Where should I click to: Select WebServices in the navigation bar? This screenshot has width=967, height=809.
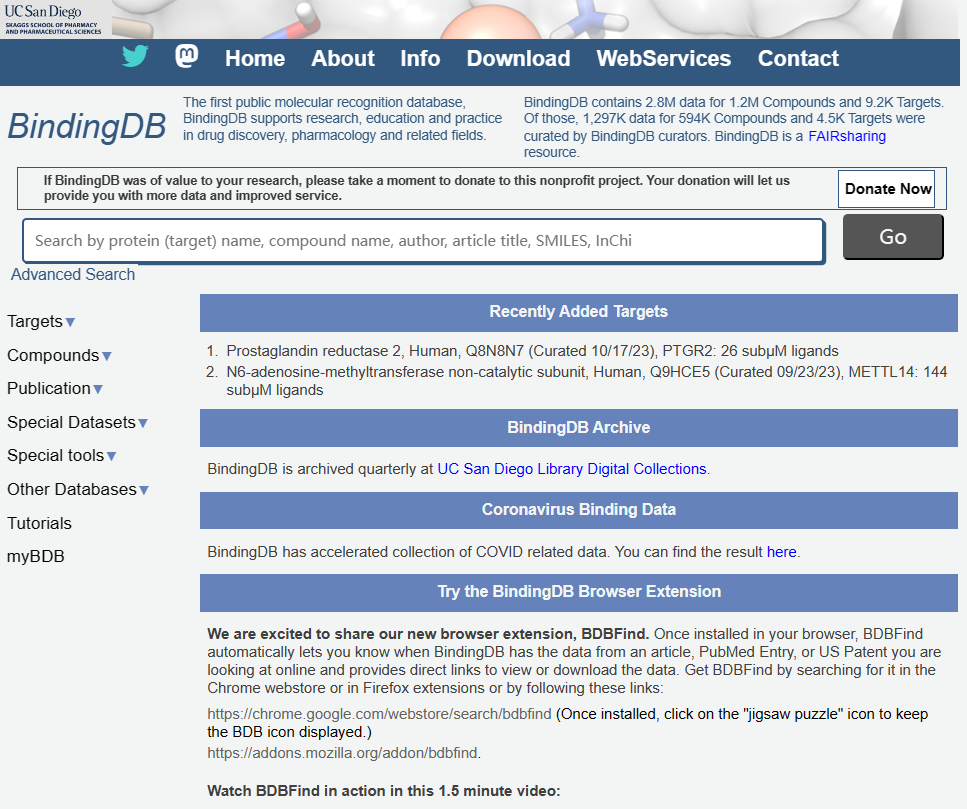click(x=663, y=58)
